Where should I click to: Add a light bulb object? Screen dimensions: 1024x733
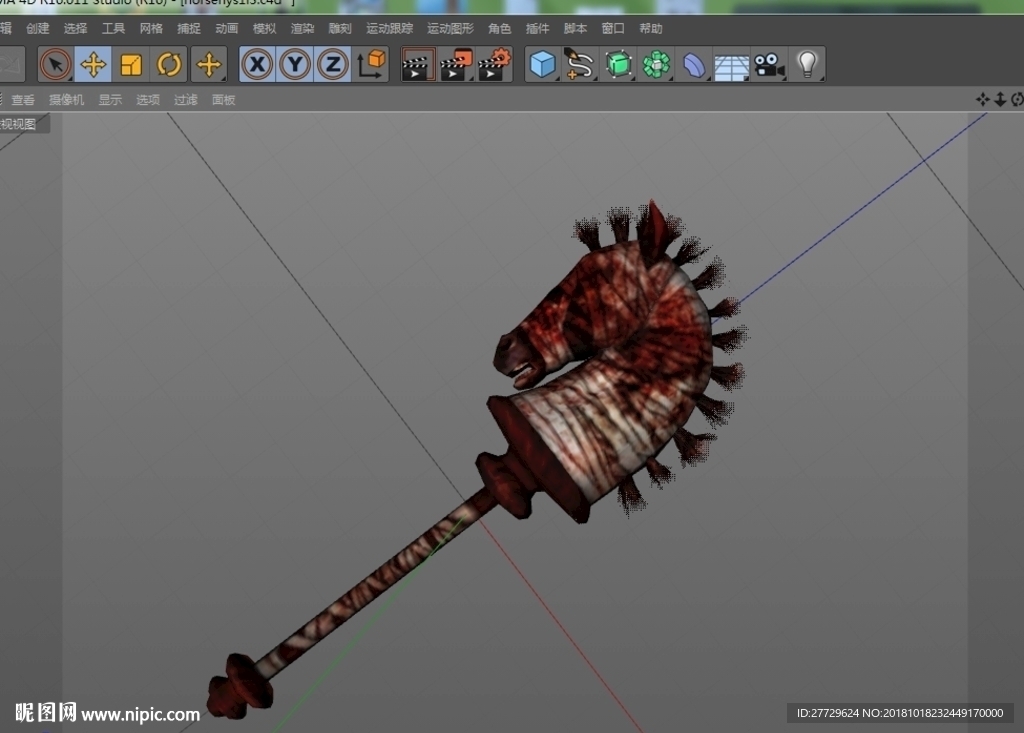click(x=807, y=65)
